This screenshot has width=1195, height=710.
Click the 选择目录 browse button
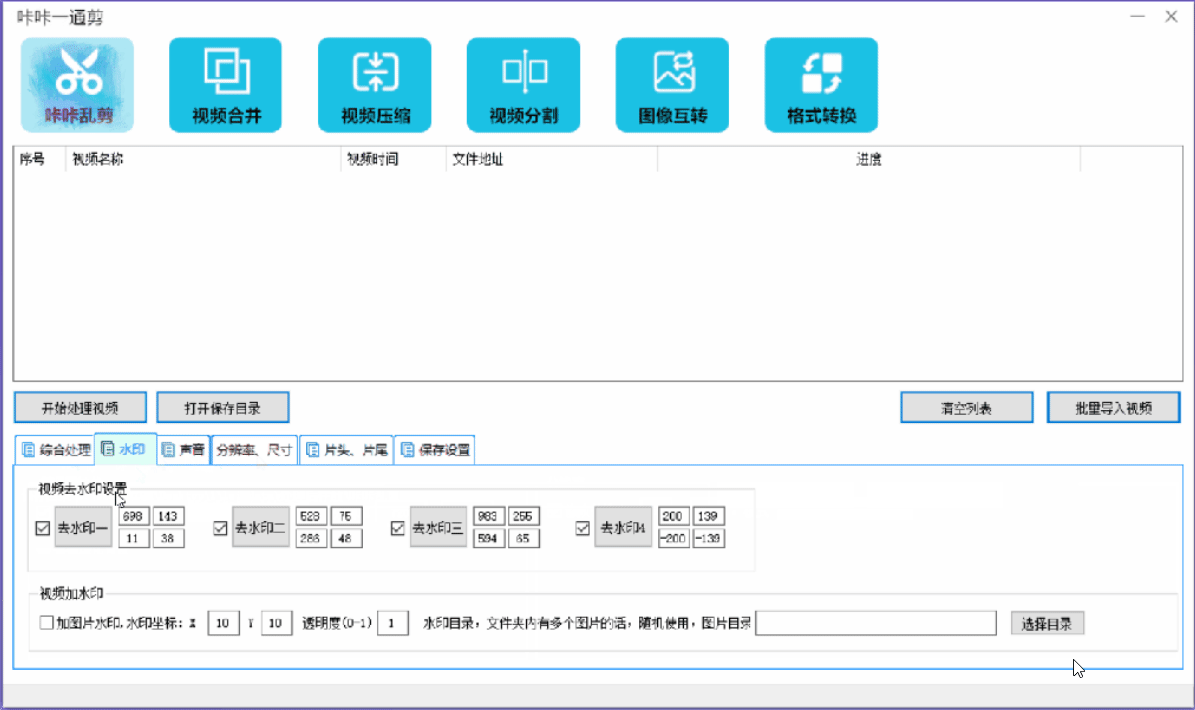pyautogui.click(x=1047, y=624)
